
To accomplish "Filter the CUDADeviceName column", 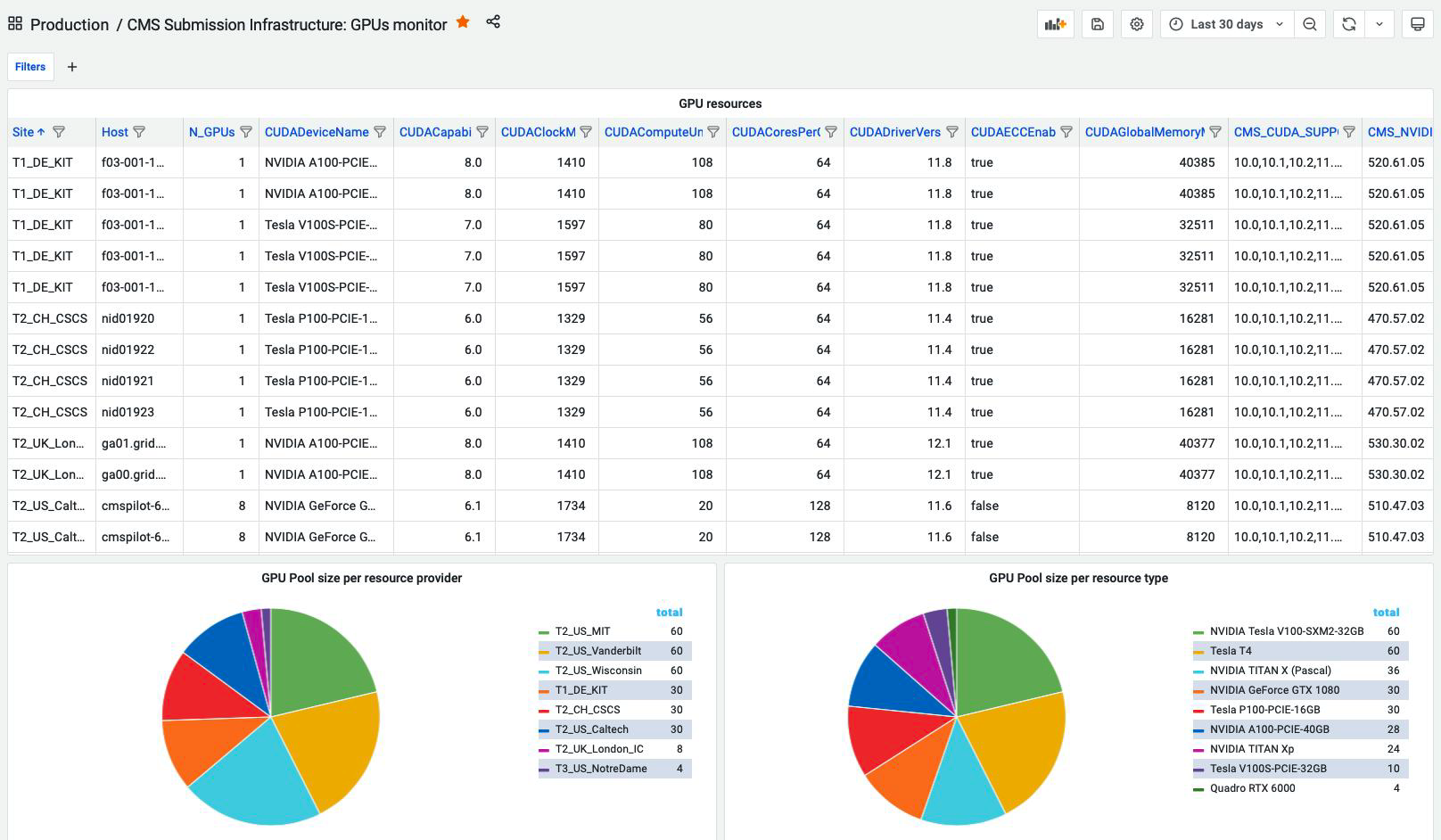I will 380,132.
